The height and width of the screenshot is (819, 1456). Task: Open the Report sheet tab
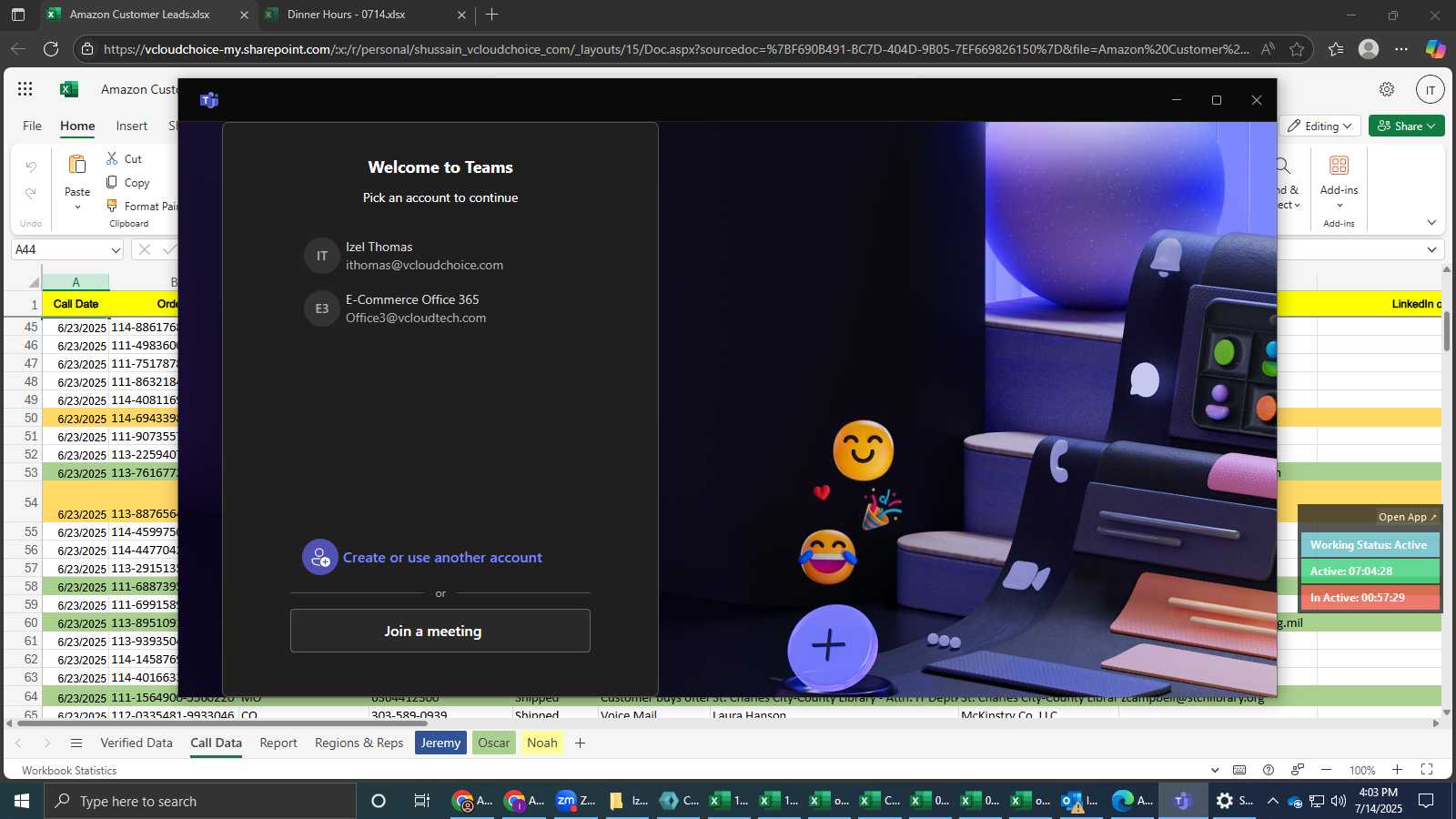[278, 743]
